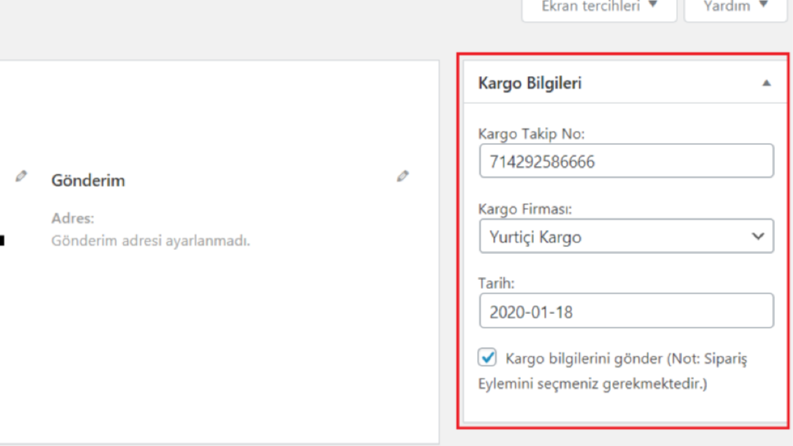Open the Ekran tercihleri dropdown
793x446 pixels.
pos(599,8)
